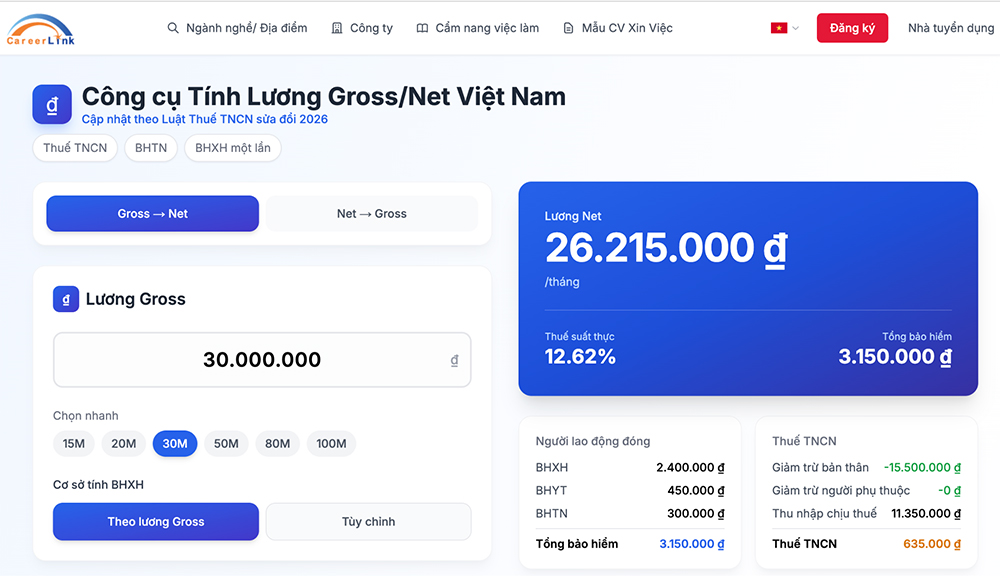Viewport: 1000px width, 576px height.
Task: Click the CareerLink logo
Action: tap(40, 29)
